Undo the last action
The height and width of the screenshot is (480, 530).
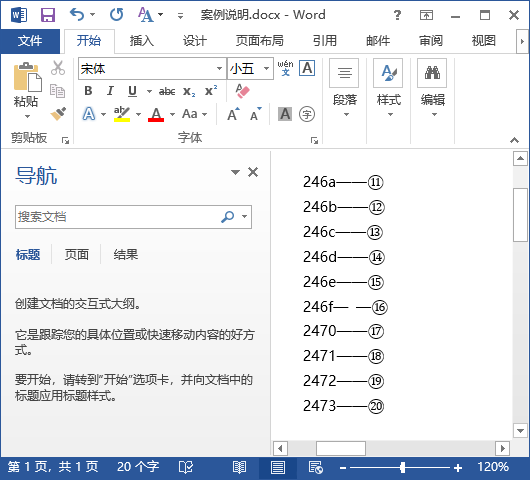77,15
